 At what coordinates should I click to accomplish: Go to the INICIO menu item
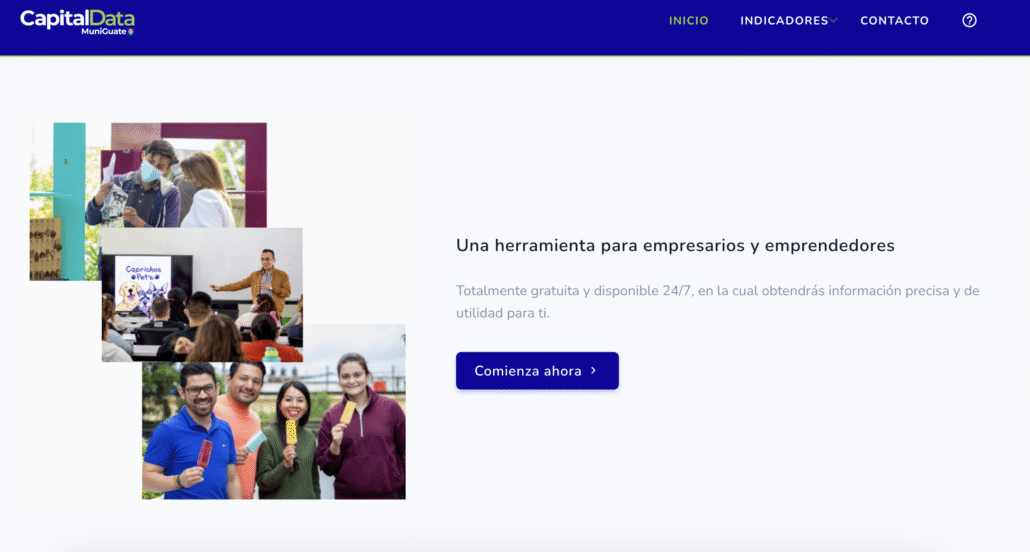click(x=688, y=20)
